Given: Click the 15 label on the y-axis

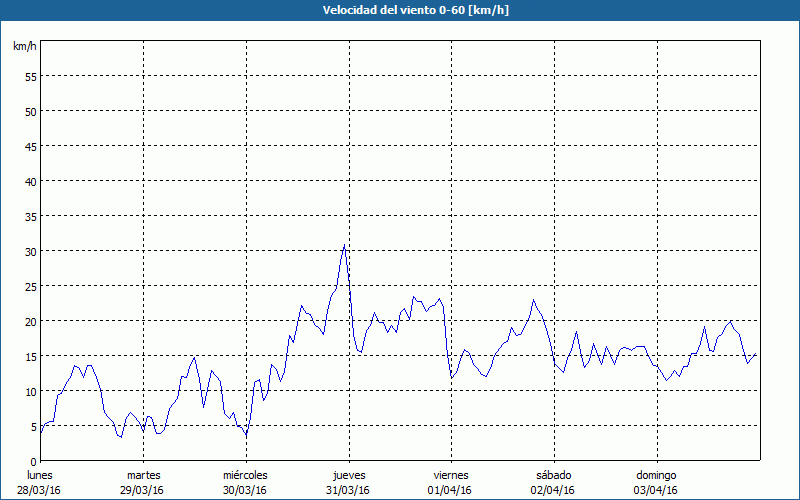Looking at the screenshot, I should click(x=30, y=357).
